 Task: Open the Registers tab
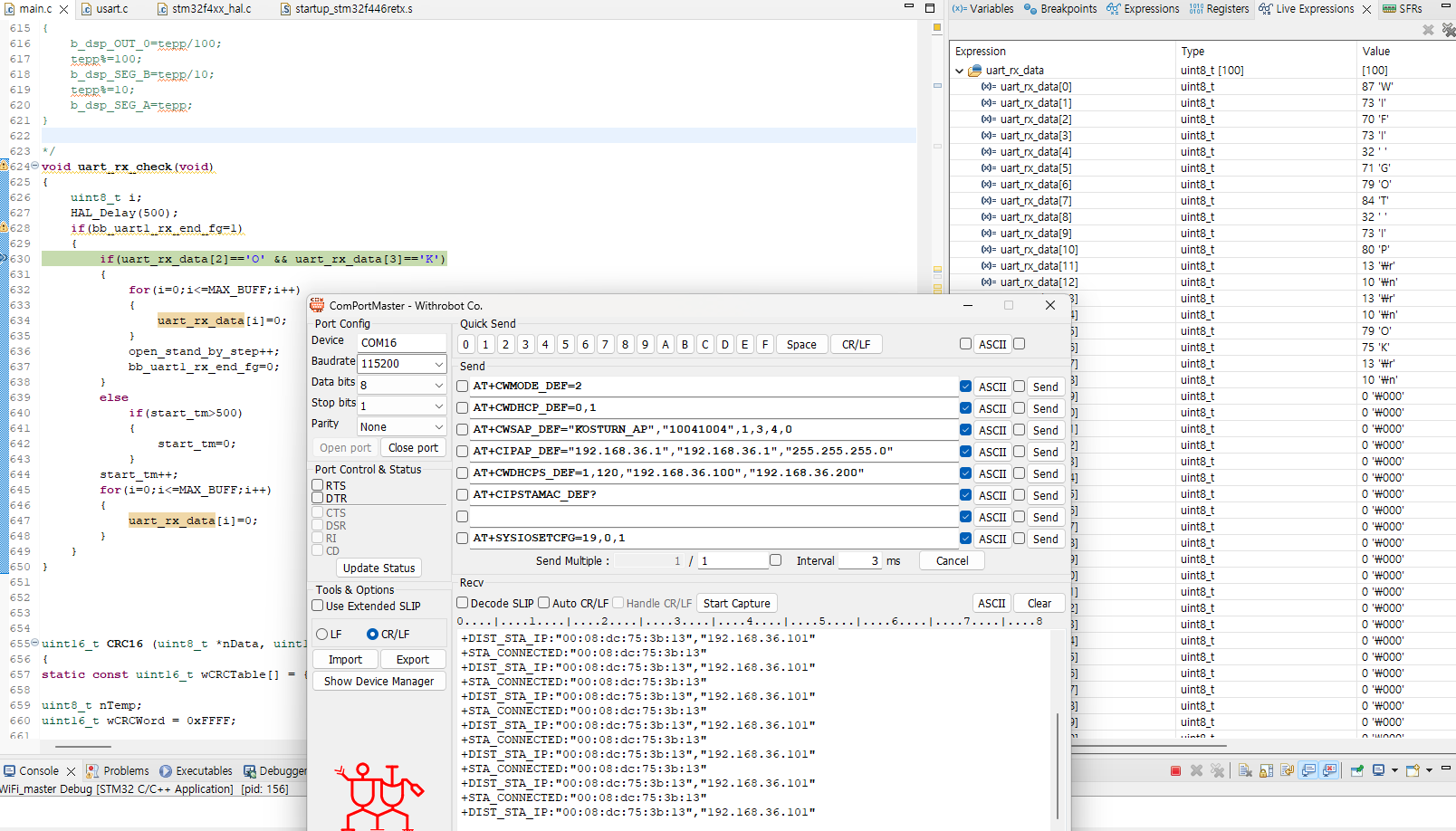(x=1219, y=9)
